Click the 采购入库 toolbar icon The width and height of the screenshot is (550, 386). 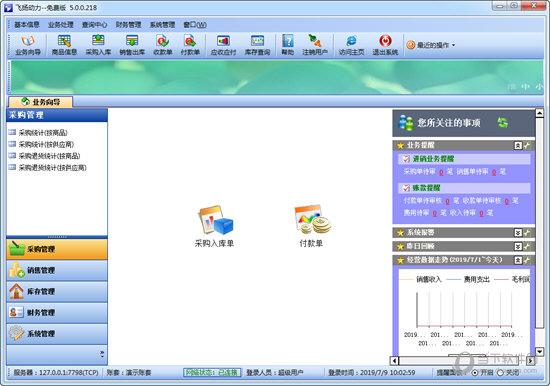[98, 45]
